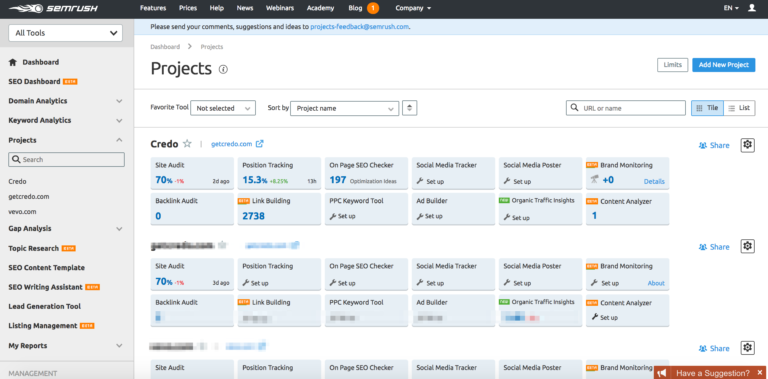Toggle sort order arrows button
The width and height of the screenshot is (768, 379).
point(409,108)
